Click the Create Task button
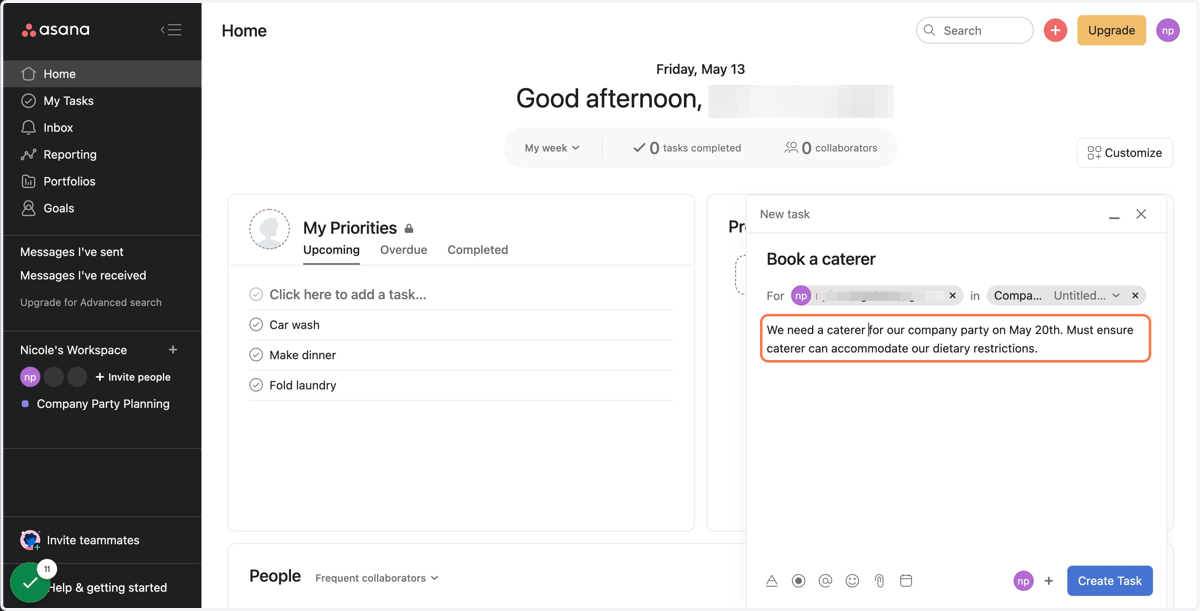The height and width of the screenshot is (611, 1200). point(1110,581)
